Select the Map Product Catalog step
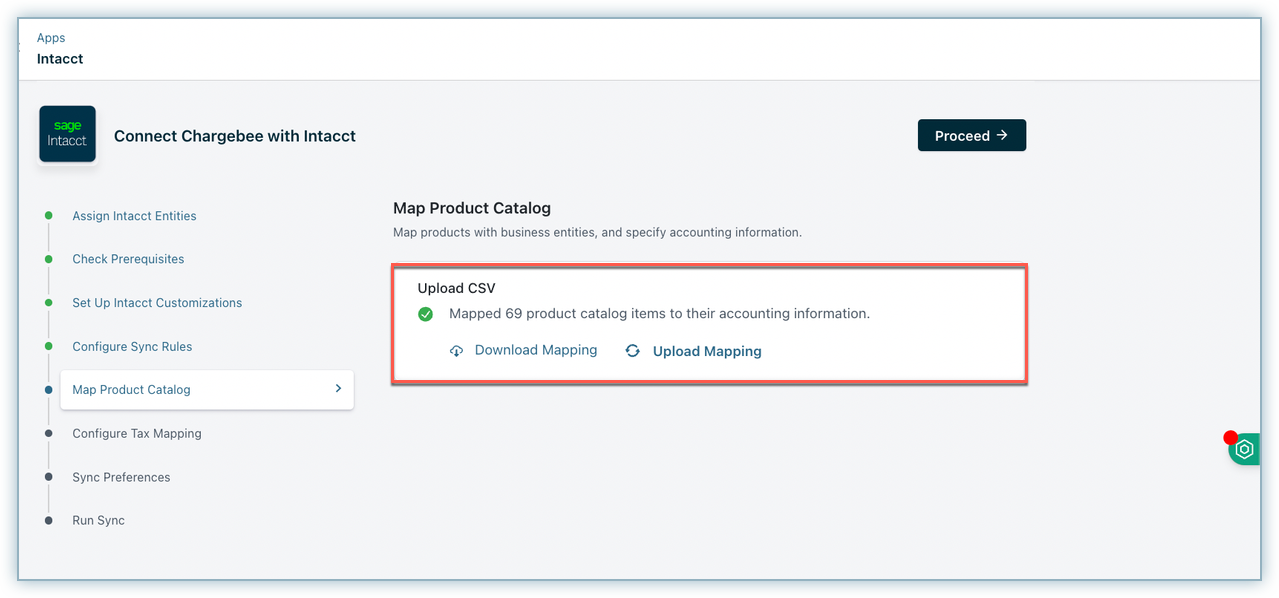The height and width of the screenshot is (598, 1279). coord(131,390)
